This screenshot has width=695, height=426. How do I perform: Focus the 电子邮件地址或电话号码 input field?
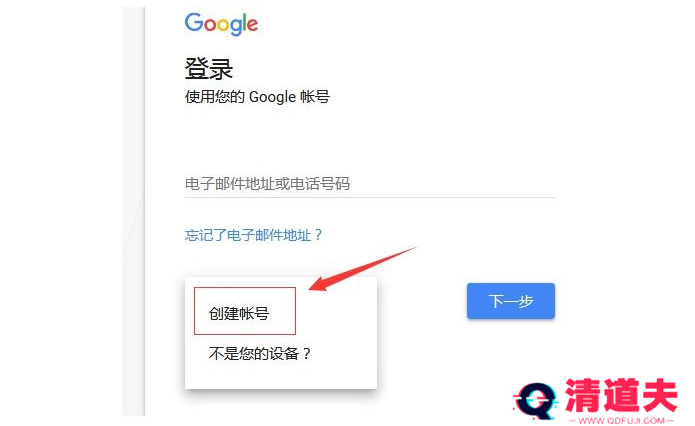pos(370,184)
